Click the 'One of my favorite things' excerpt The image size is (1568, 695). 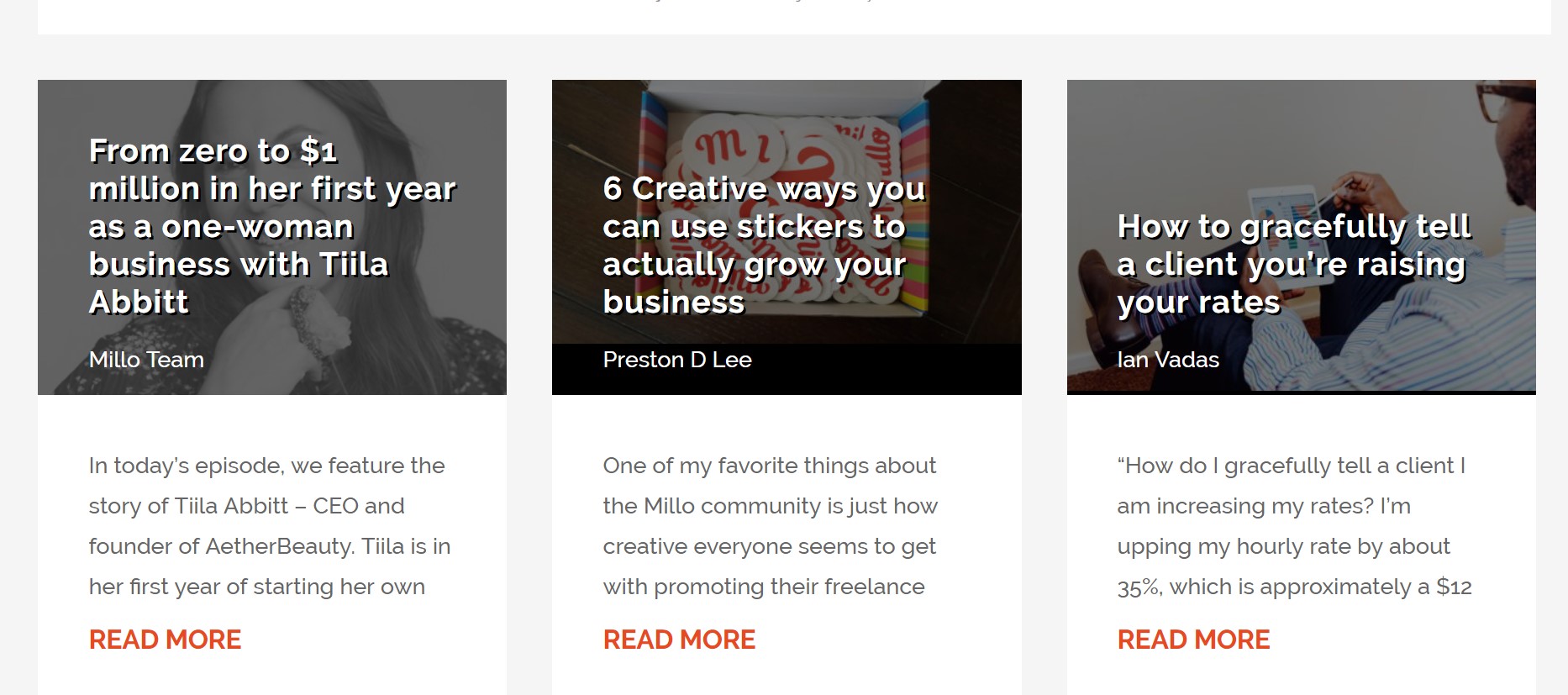tap(770, 526)
